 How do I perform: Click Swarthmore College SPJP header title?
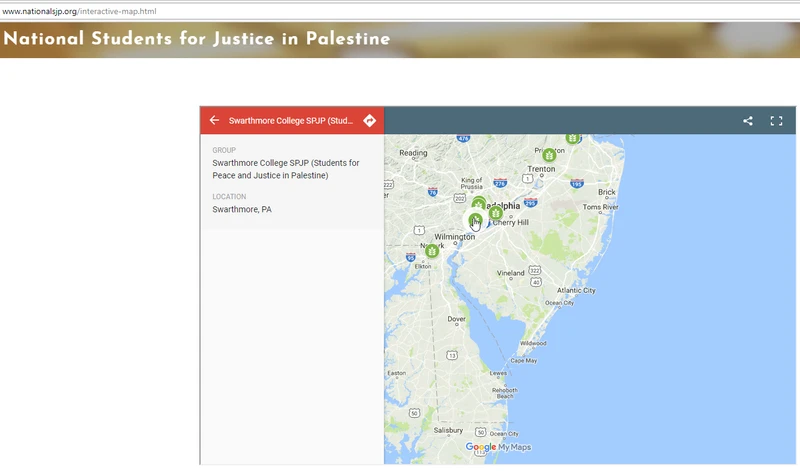point(291,121)
